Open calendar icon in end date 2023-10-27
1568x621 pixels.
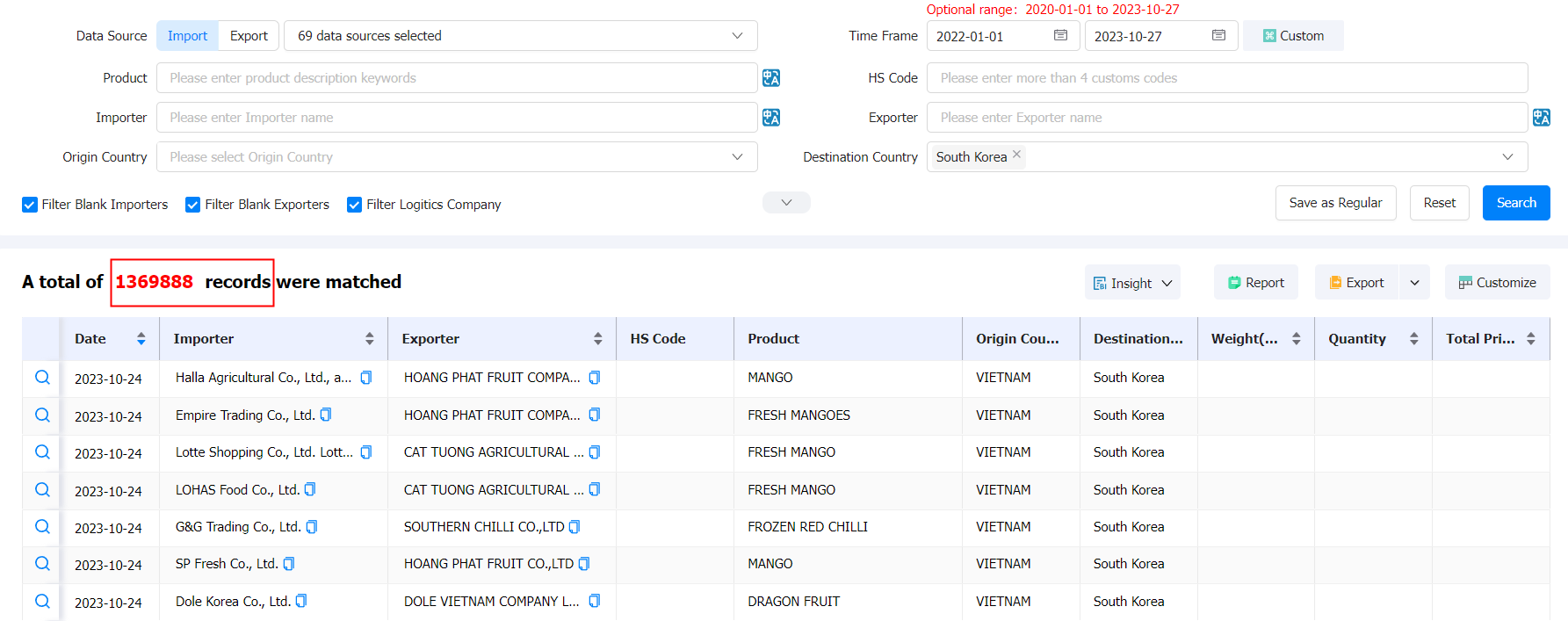(x=1219, y=36)
